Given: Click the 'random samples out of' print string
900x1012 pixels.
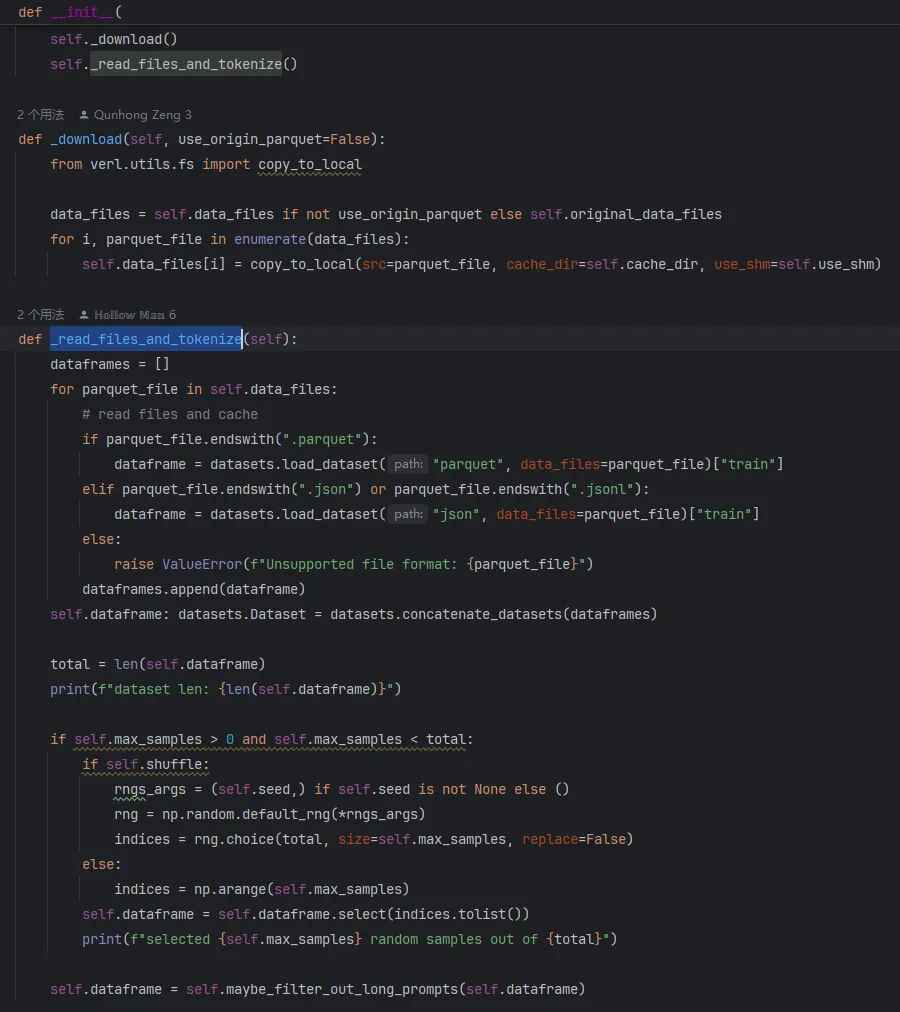Looking at the screenshot, I should click(x=453, y=940).
